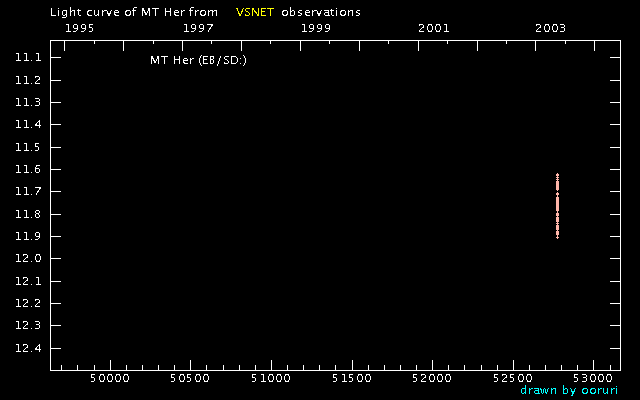The height and width of the screenshot is (400, 640).
Task: Click the x-axis value 52500
Action: [513, 378]
